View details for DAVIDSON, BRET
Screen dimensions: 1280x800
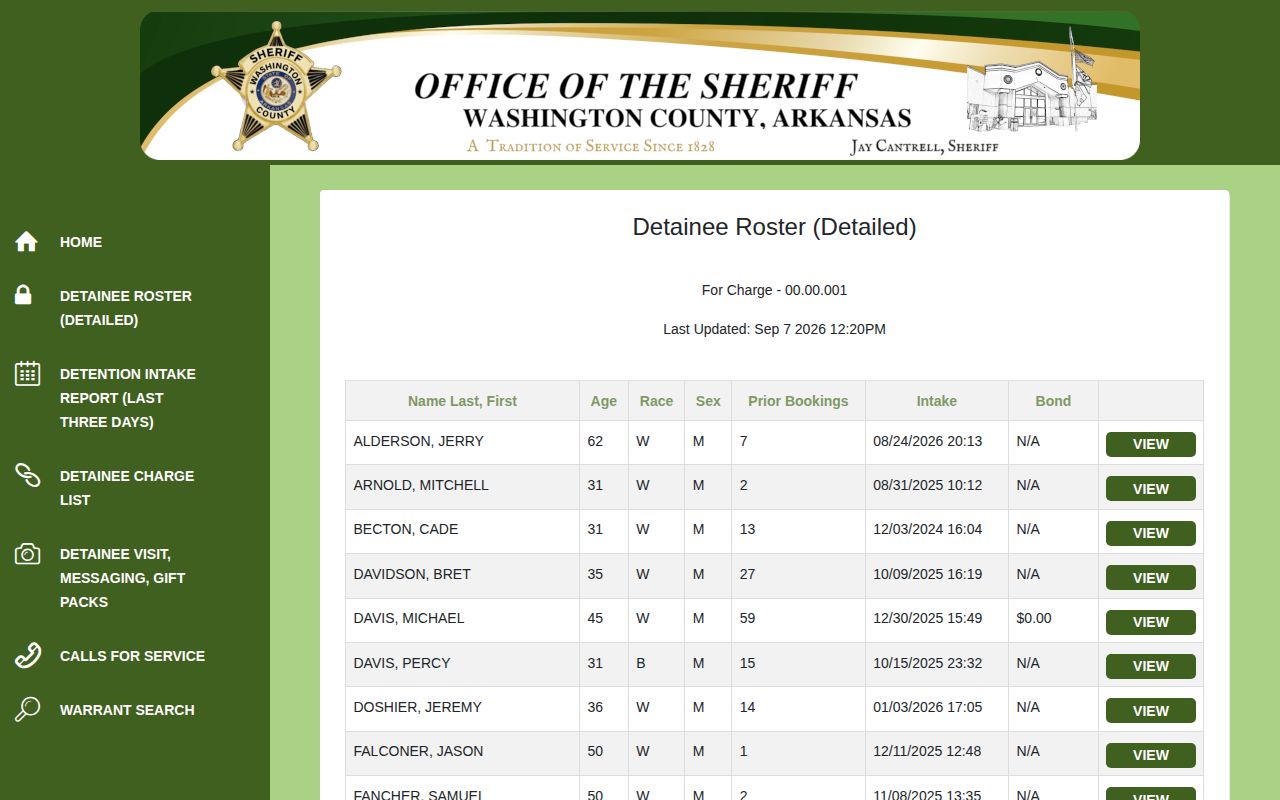point(1150,577)
